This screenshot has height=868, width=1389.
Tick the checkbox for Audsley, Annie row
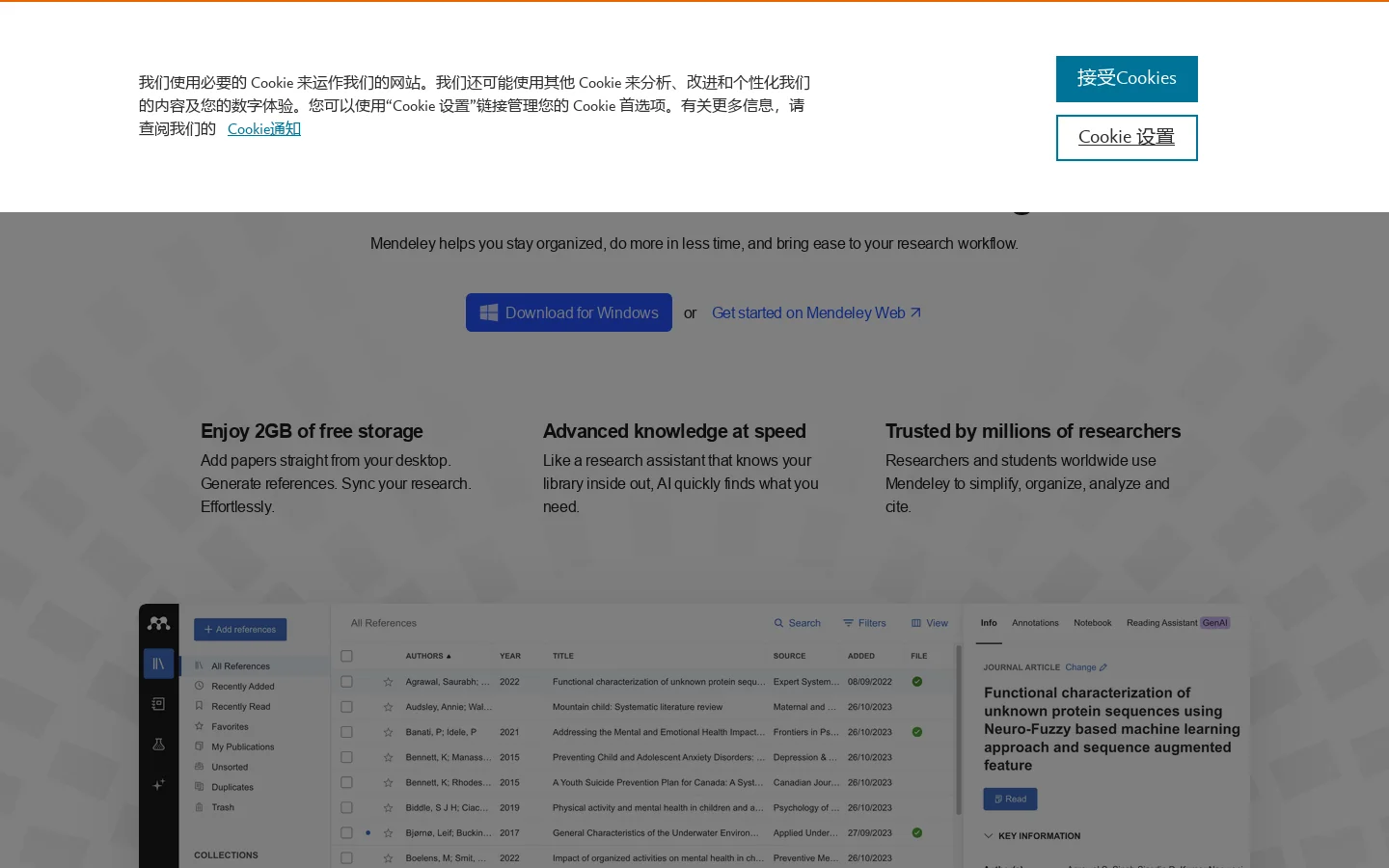point(346,707)
